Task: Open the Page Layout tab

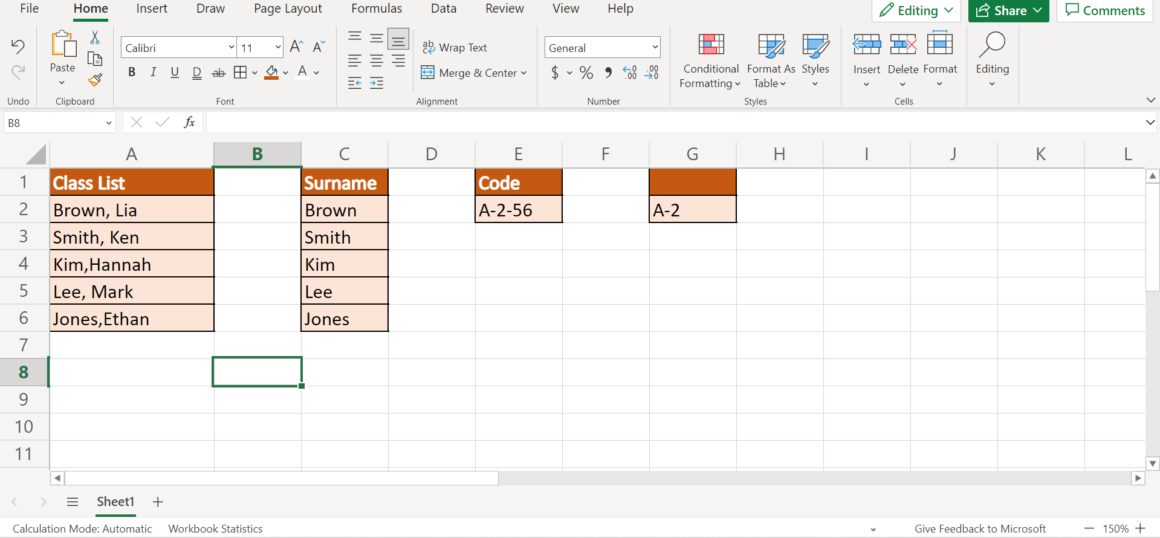Action: point(288,9)
